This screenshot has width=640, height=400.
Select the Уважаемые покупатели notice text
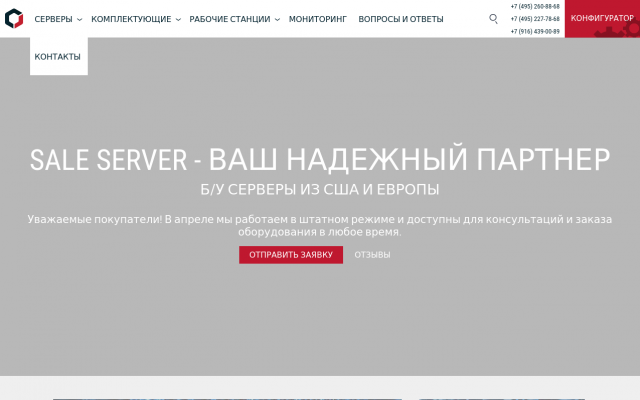click(320, 225)
